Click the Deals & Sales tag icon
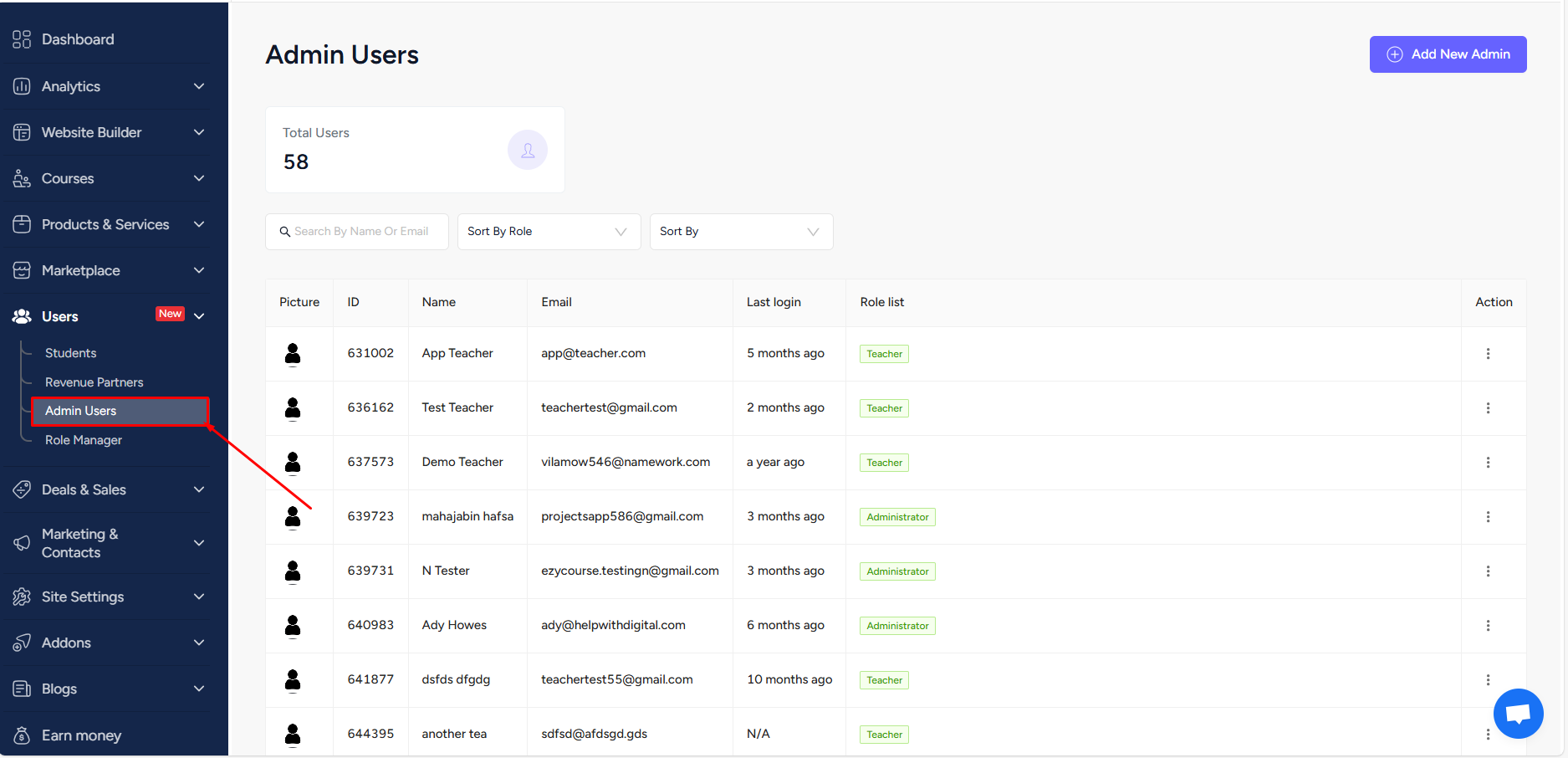 [x=22, y=489]
